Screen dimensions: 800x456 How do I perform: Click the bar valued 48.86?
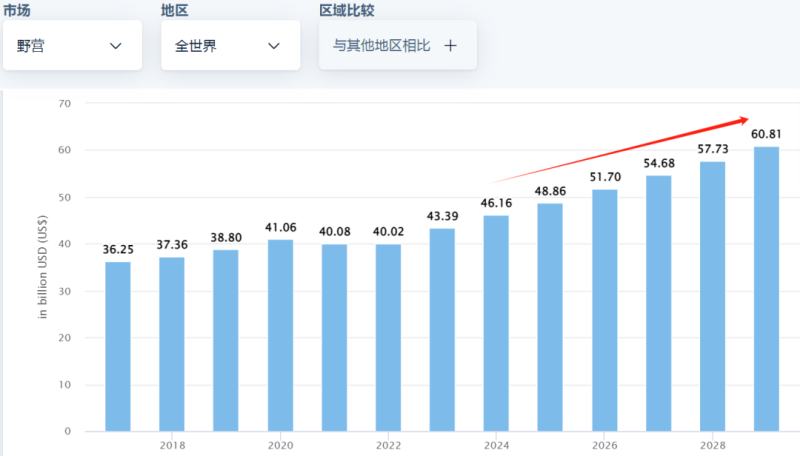click(550, 317)
